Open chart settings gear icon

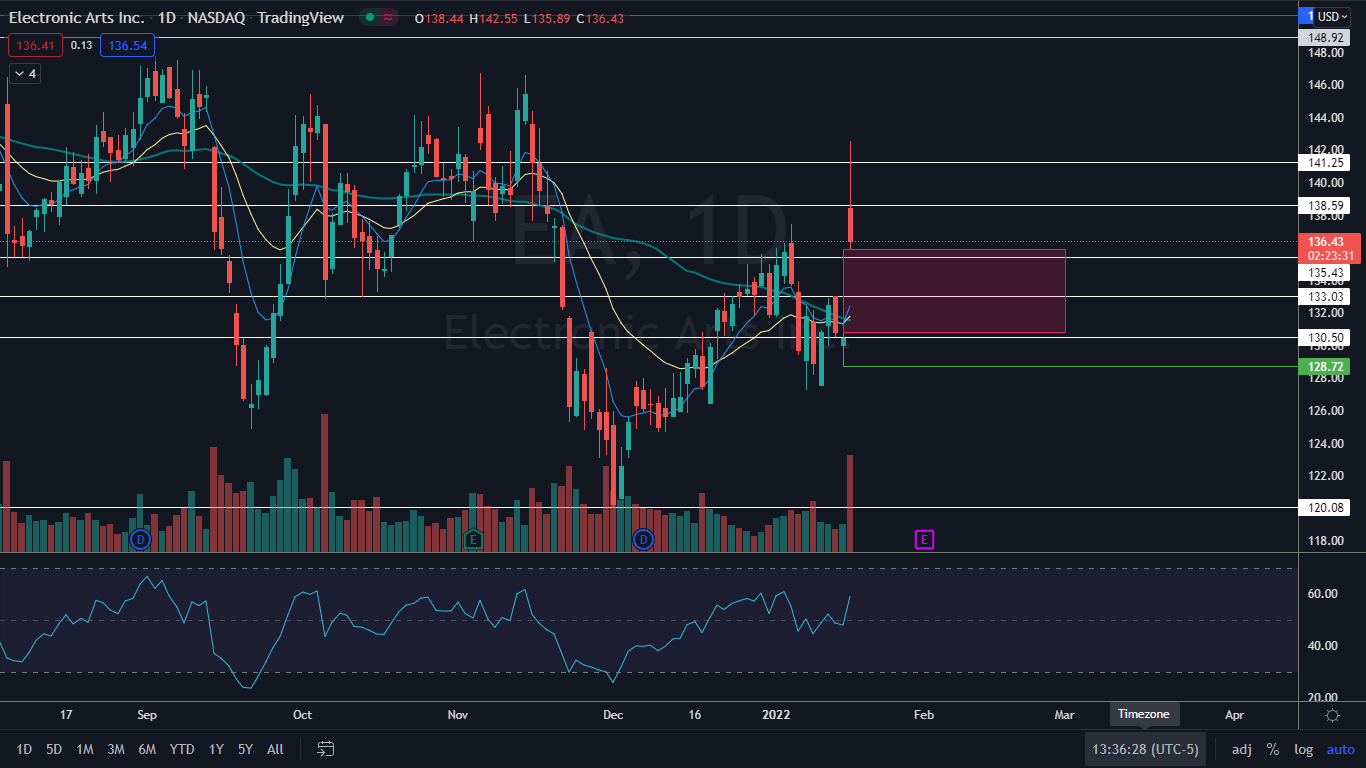[x=1332, y=715]
